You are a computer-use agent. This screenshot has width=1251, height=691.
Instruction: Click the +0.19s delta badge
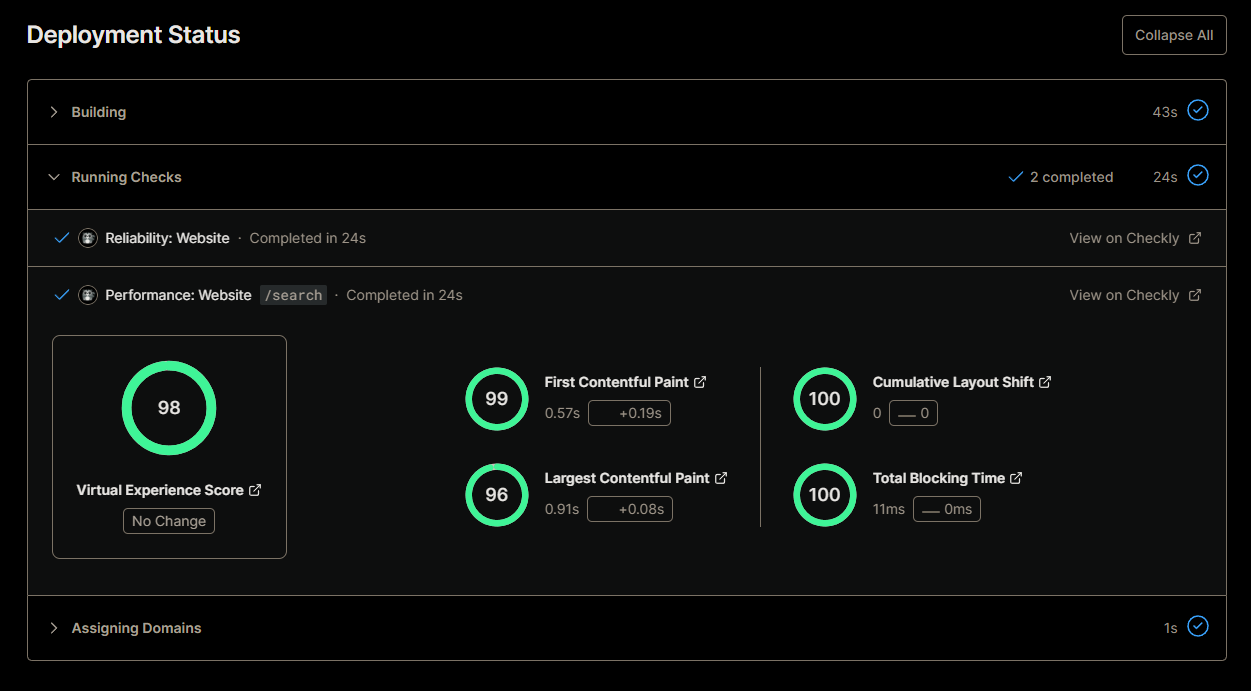tap(629, 413)
